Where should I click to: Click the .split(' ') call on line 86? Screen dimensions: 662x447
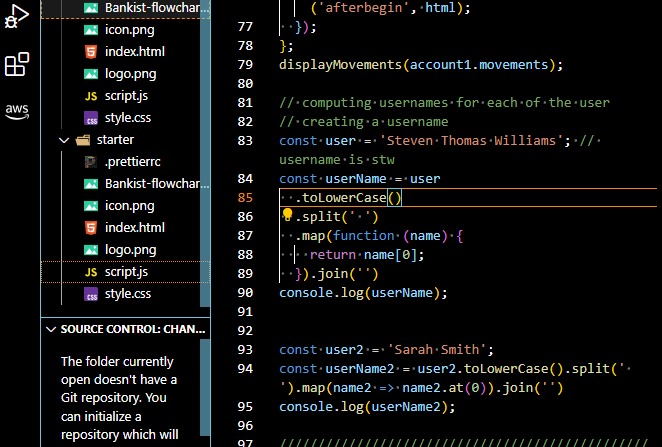point(336,217)
